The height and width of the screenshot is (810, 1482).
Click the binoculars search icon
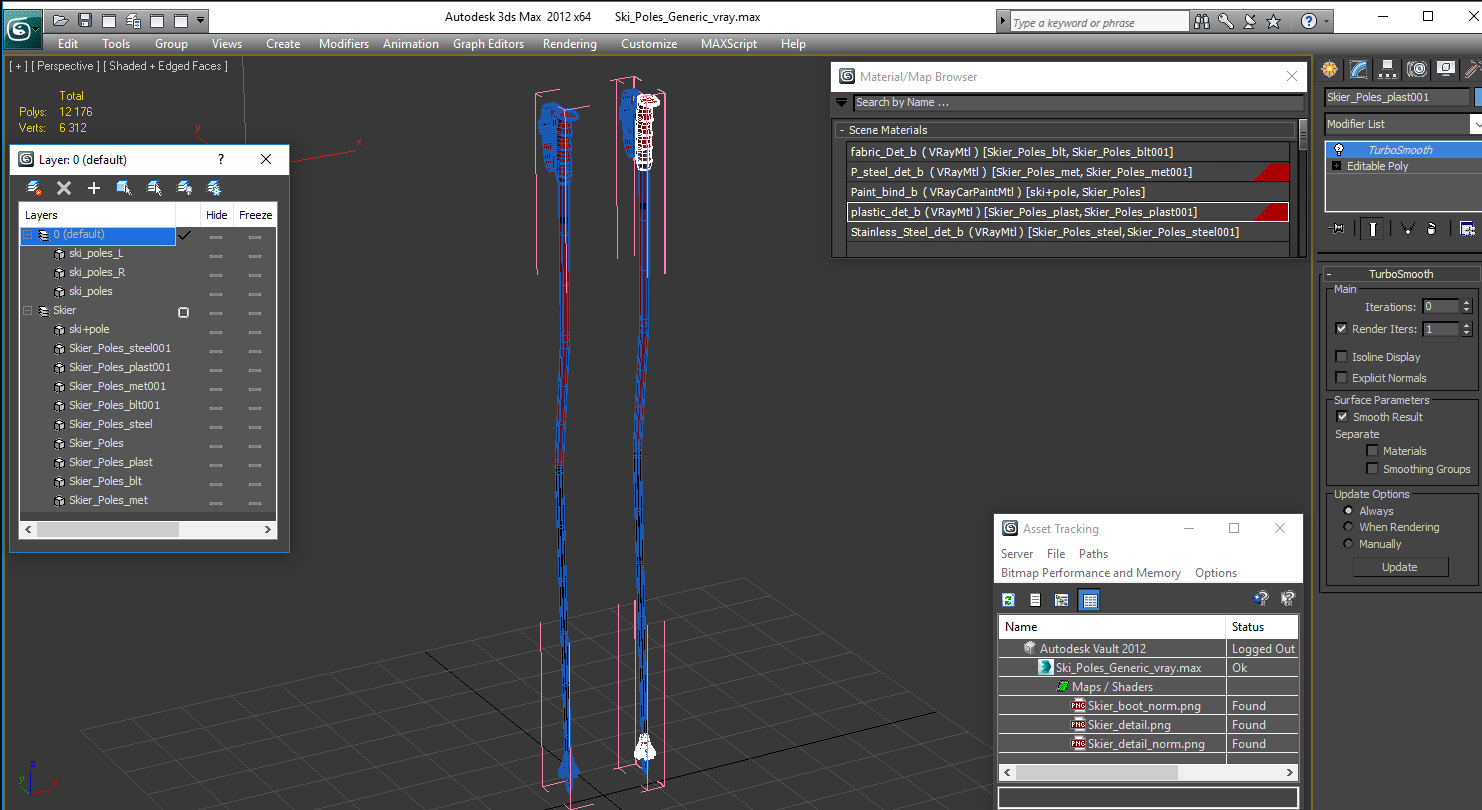tap(1202, 21)
